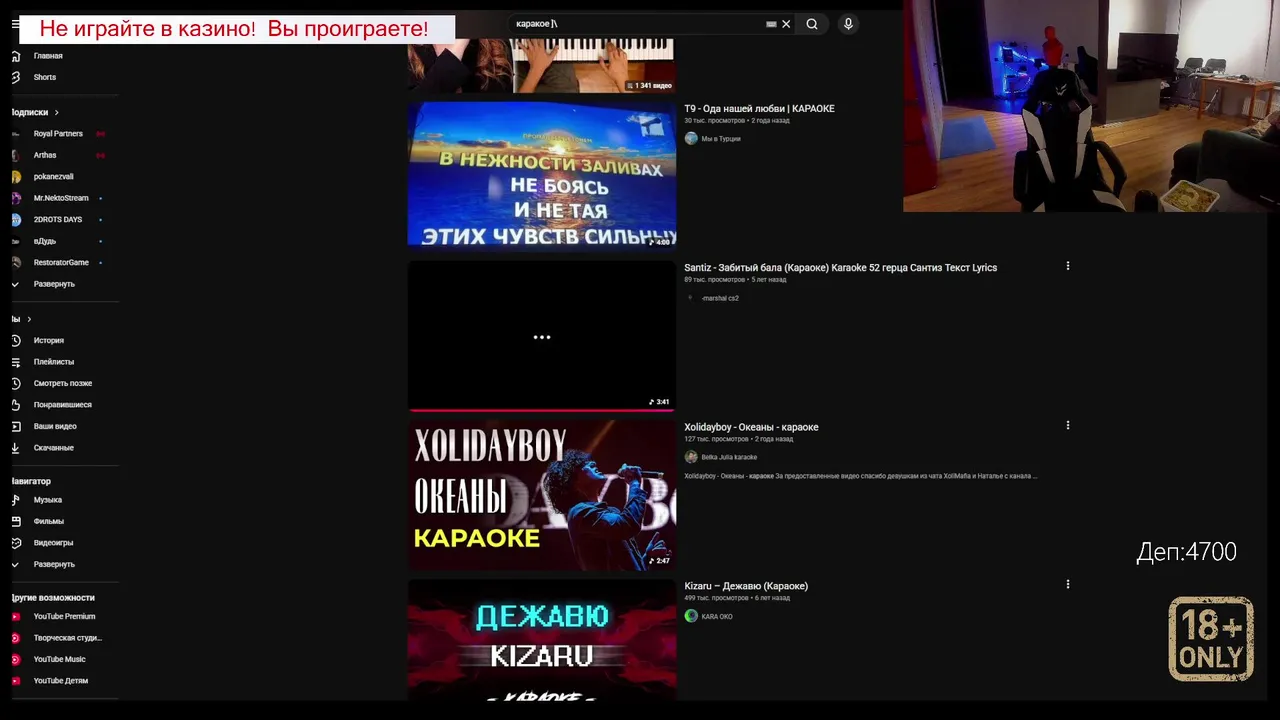Image resolution: width=1280 pixels, height=720 pixels.
Task: Open the Mr.NektoStream subscription
Action: [61, 198]
